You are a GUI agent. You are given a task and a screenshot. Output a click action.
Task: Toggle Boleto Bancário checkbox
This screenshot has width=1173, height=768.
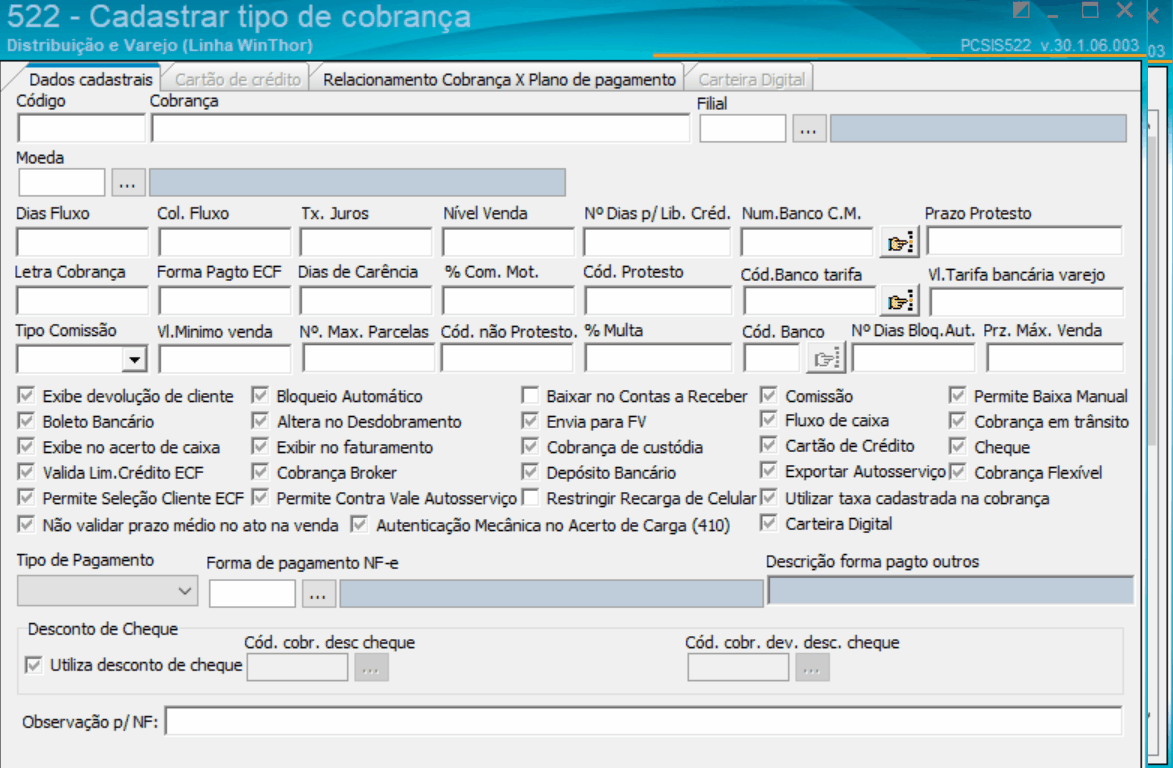pyautogui.click(x=26, y=420)
